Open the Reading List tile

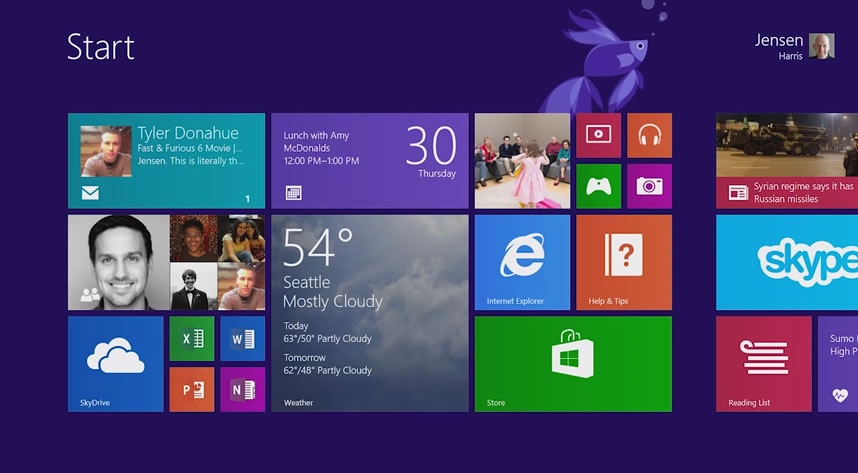(x=764, y=364)
